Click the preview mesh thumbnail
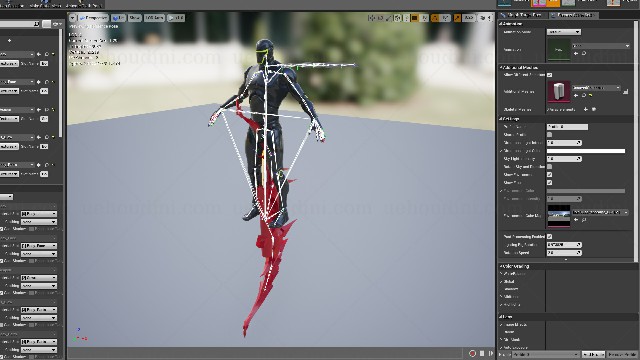The image size is (640, 360). point(558,91)
